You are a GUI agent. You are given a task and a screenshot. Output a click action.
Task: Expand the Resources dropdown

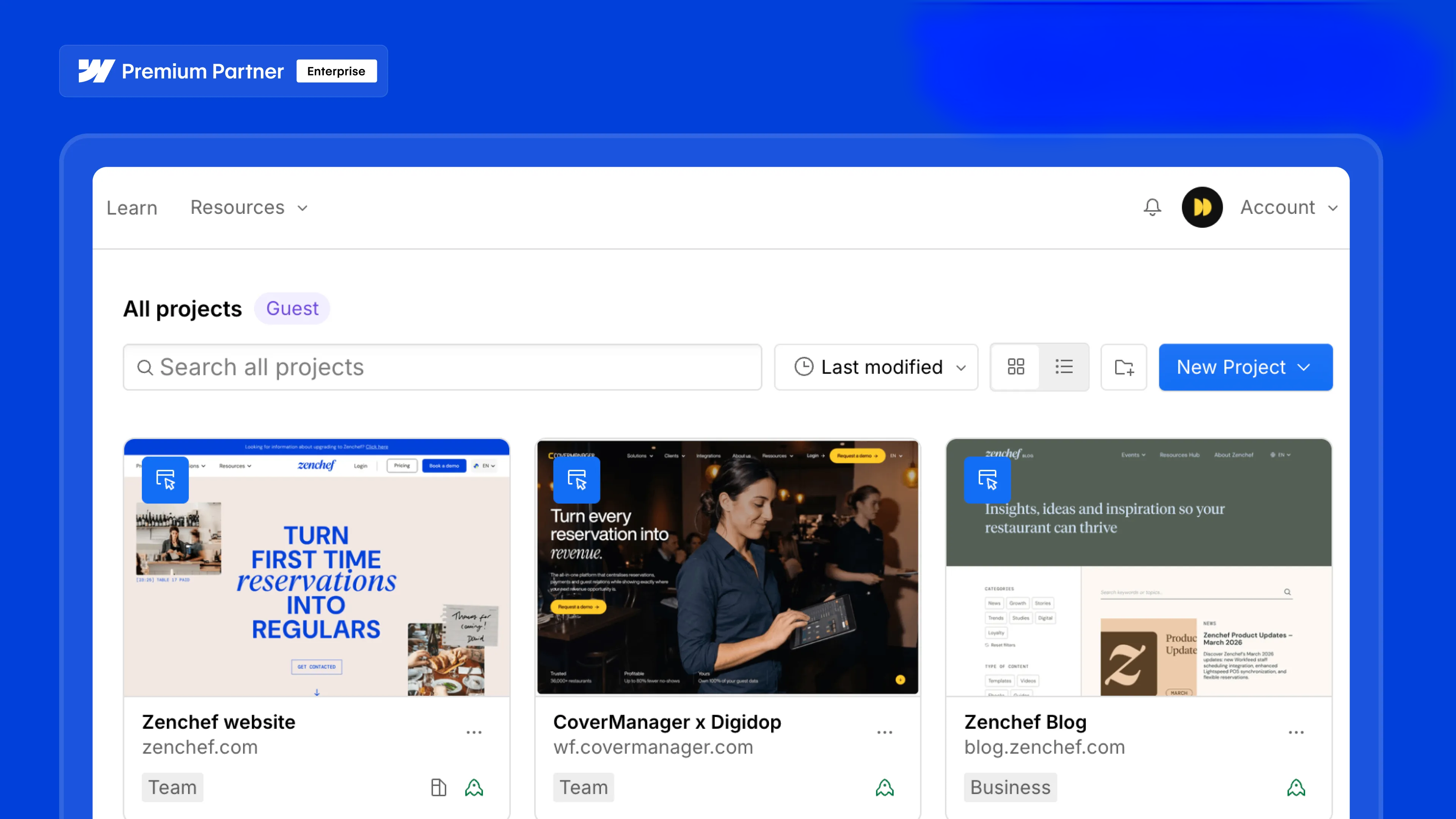249,207
